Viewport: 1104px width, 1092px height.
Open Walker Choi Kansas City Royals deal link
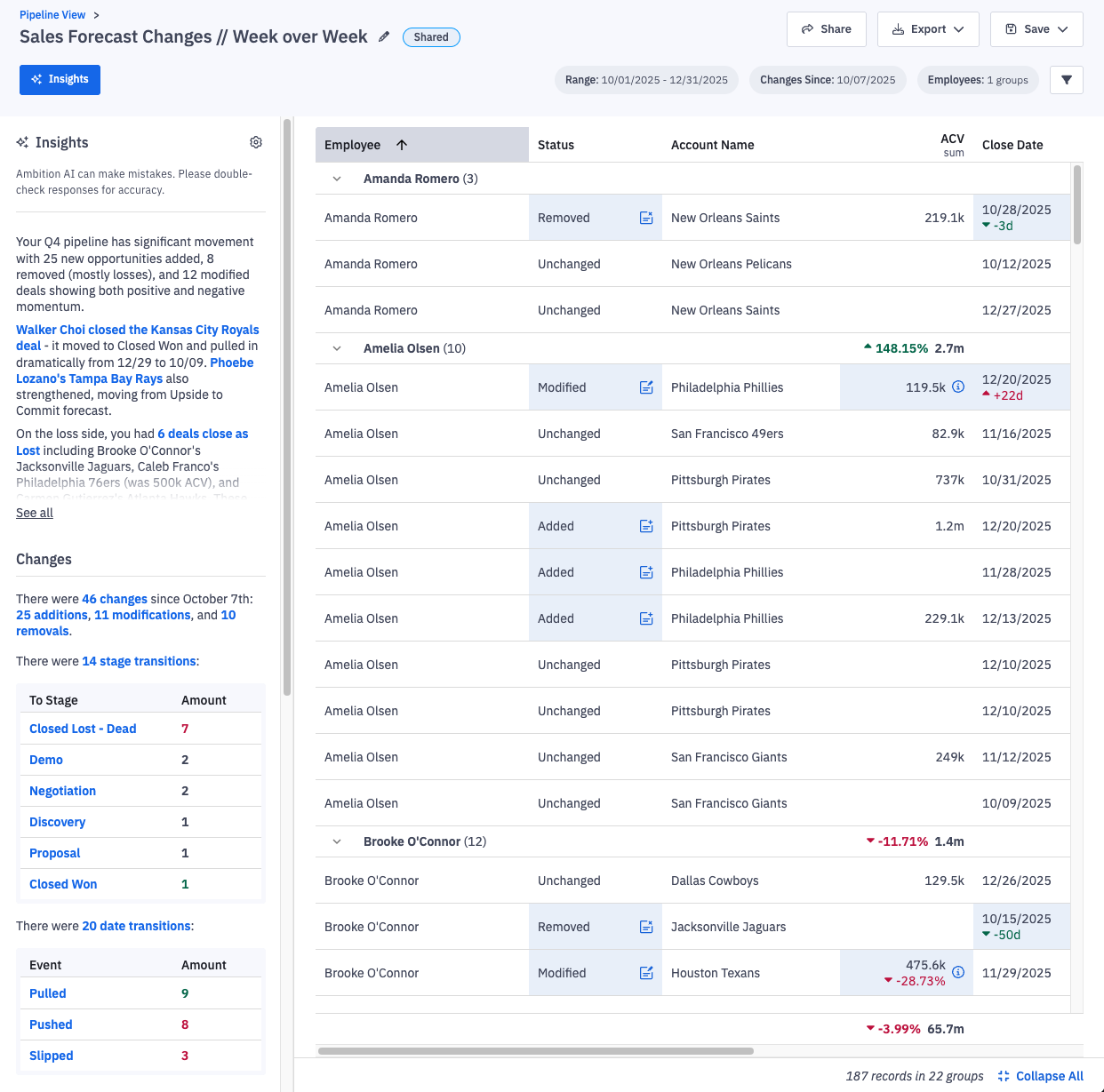point(138,338)
